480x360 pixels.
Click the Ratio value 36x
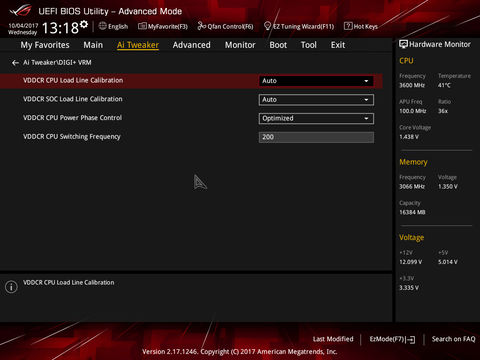point(443,111)
